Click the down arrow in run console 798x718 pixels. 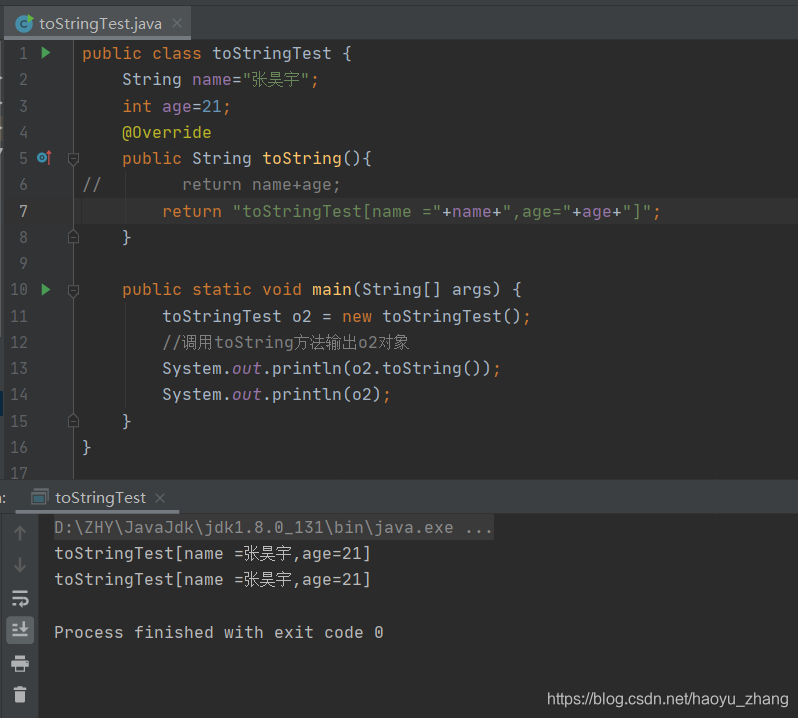[x=20, y=565]
